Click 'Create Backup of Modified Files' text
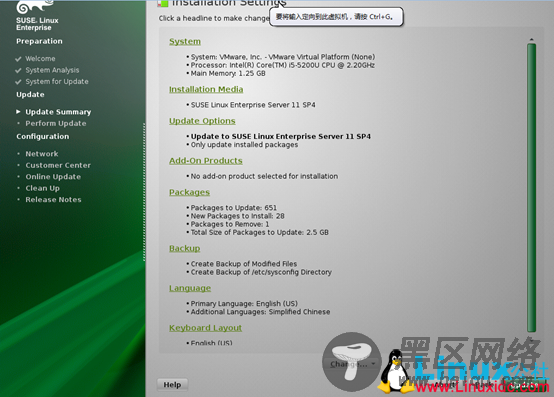The image size is (554, 397). coord(244,264)
